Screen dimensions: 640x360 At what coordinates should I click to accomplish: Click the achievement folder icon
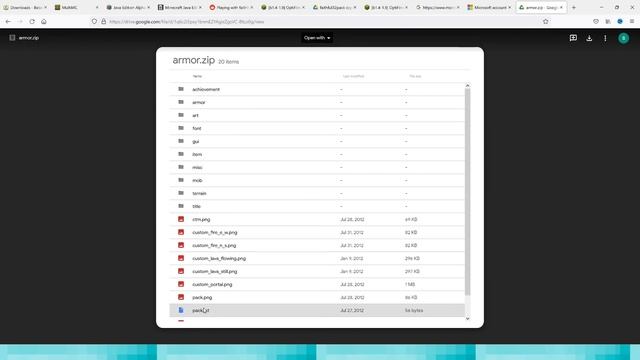[181, 89]
